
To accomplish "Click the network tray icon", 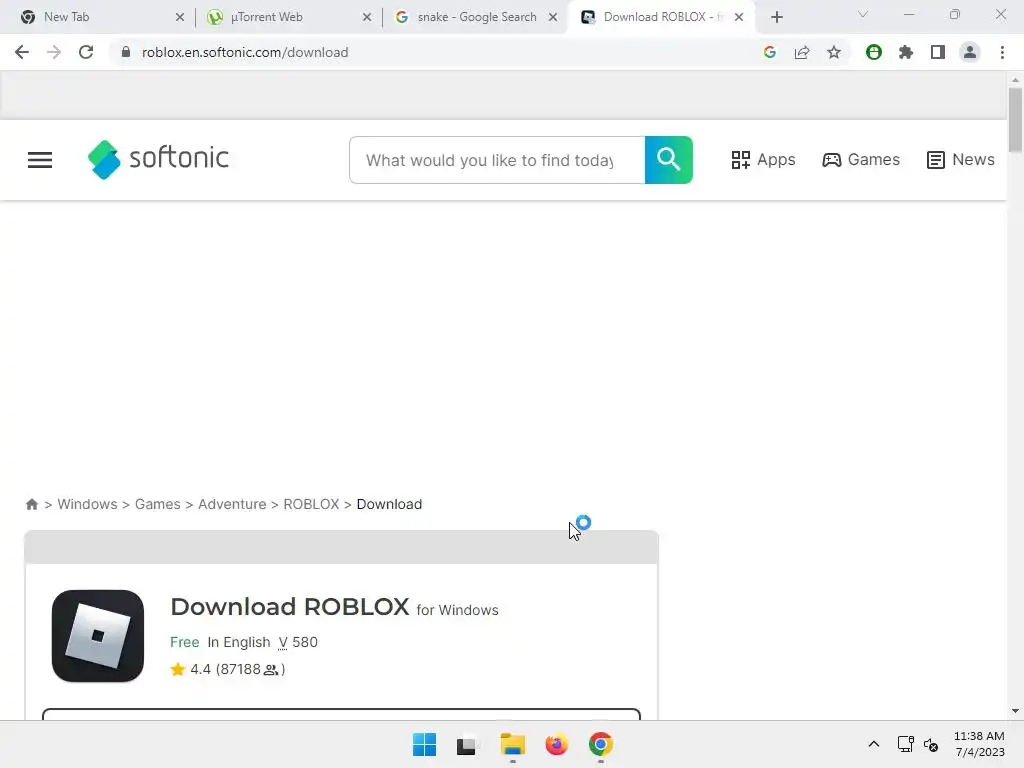I will pyautogui.click(x=905, y=744).
